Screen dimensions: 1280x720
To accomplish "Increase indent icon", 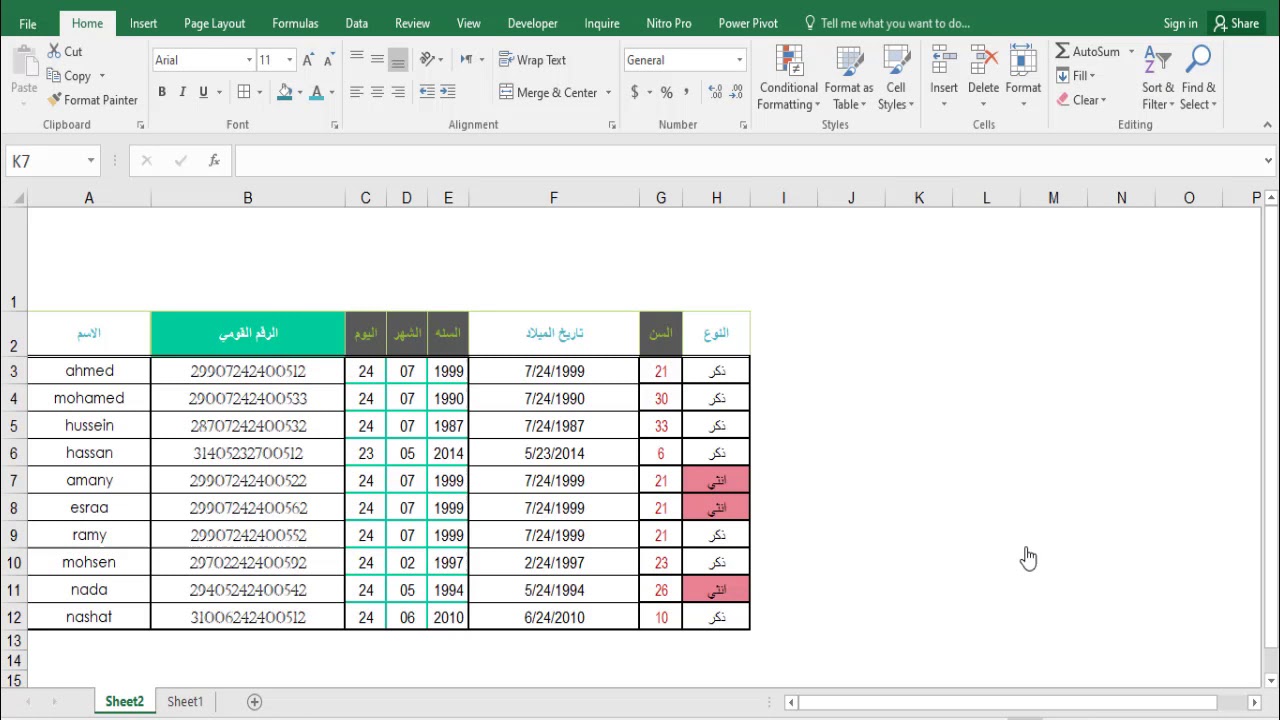I will pos(447,92).
